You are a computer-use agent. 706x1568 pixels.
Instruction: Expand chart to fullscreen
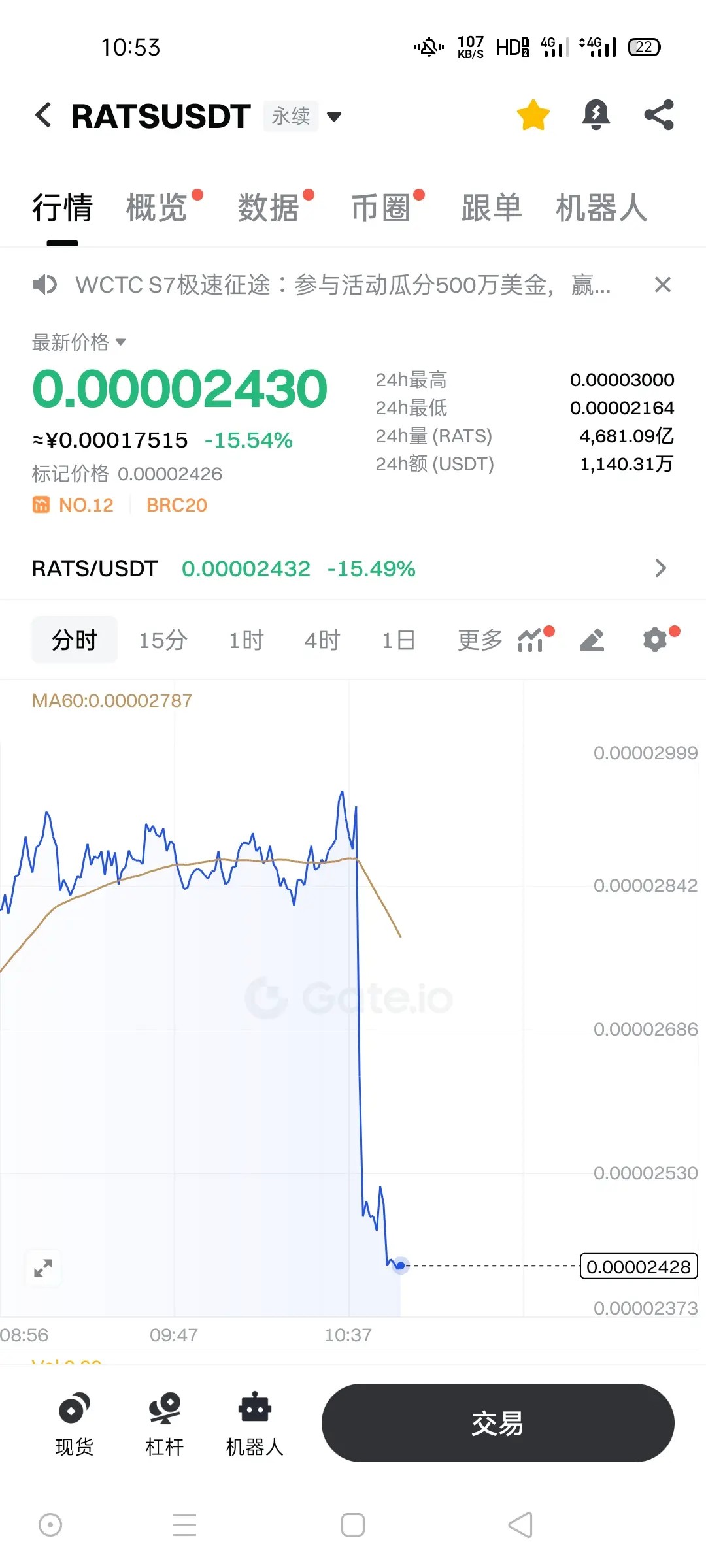[43, 1268]
